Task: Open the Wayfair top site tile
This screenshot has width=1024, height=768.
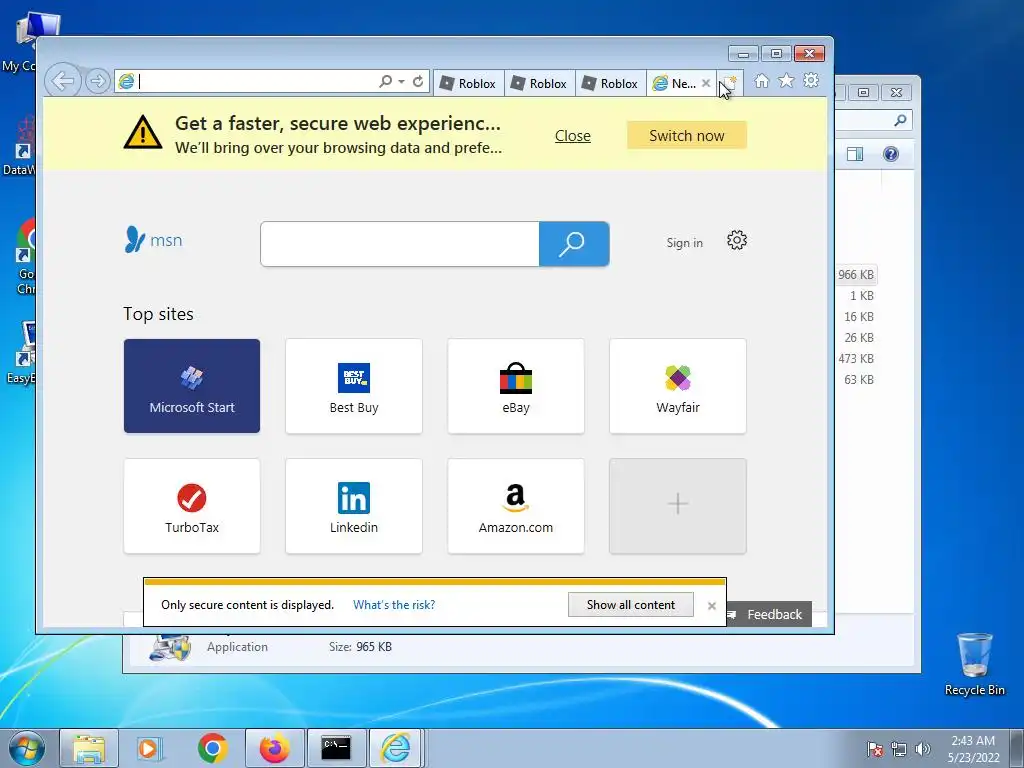Action: click(678, 386)
